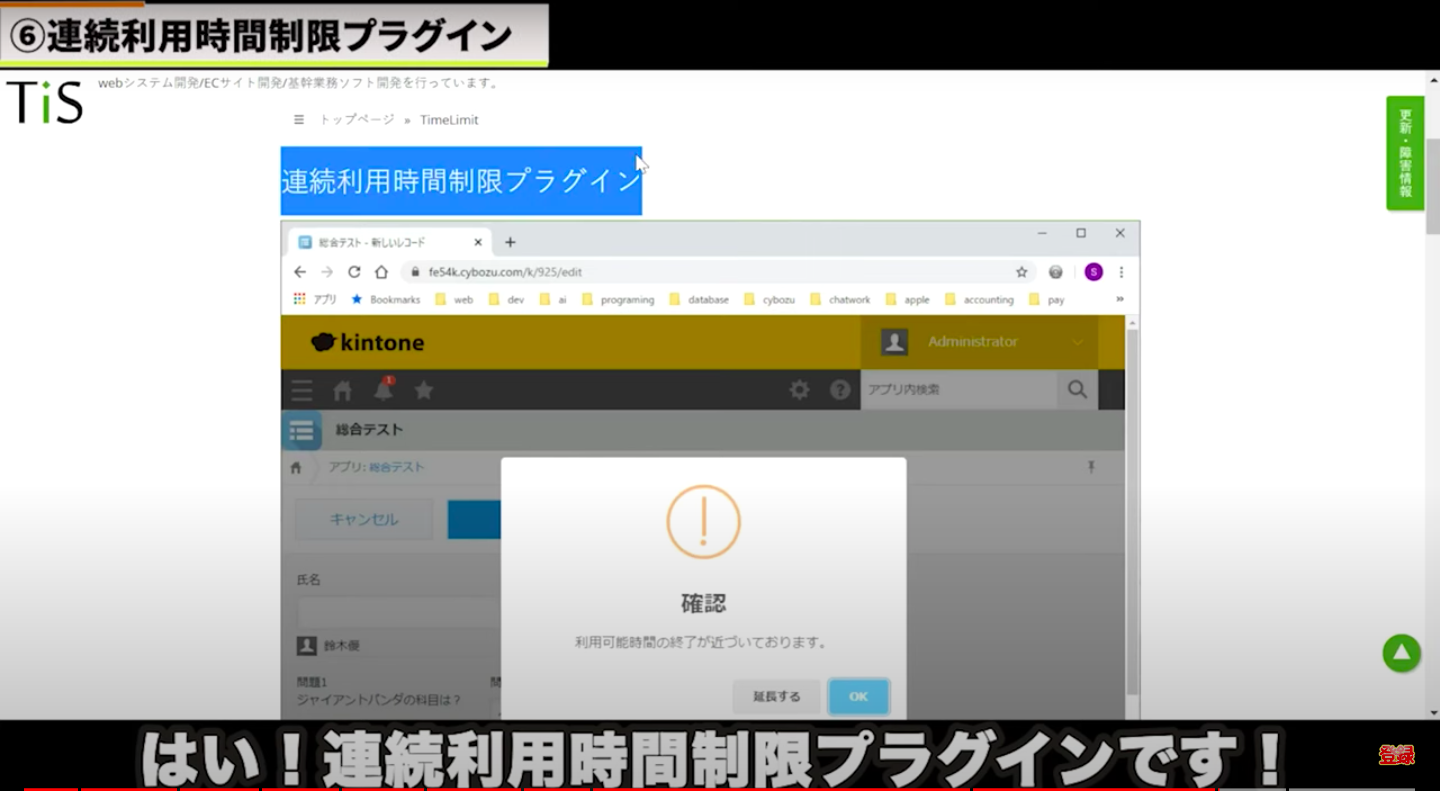Click the magnifier search icon in kintone

(x=1077, y=390)
